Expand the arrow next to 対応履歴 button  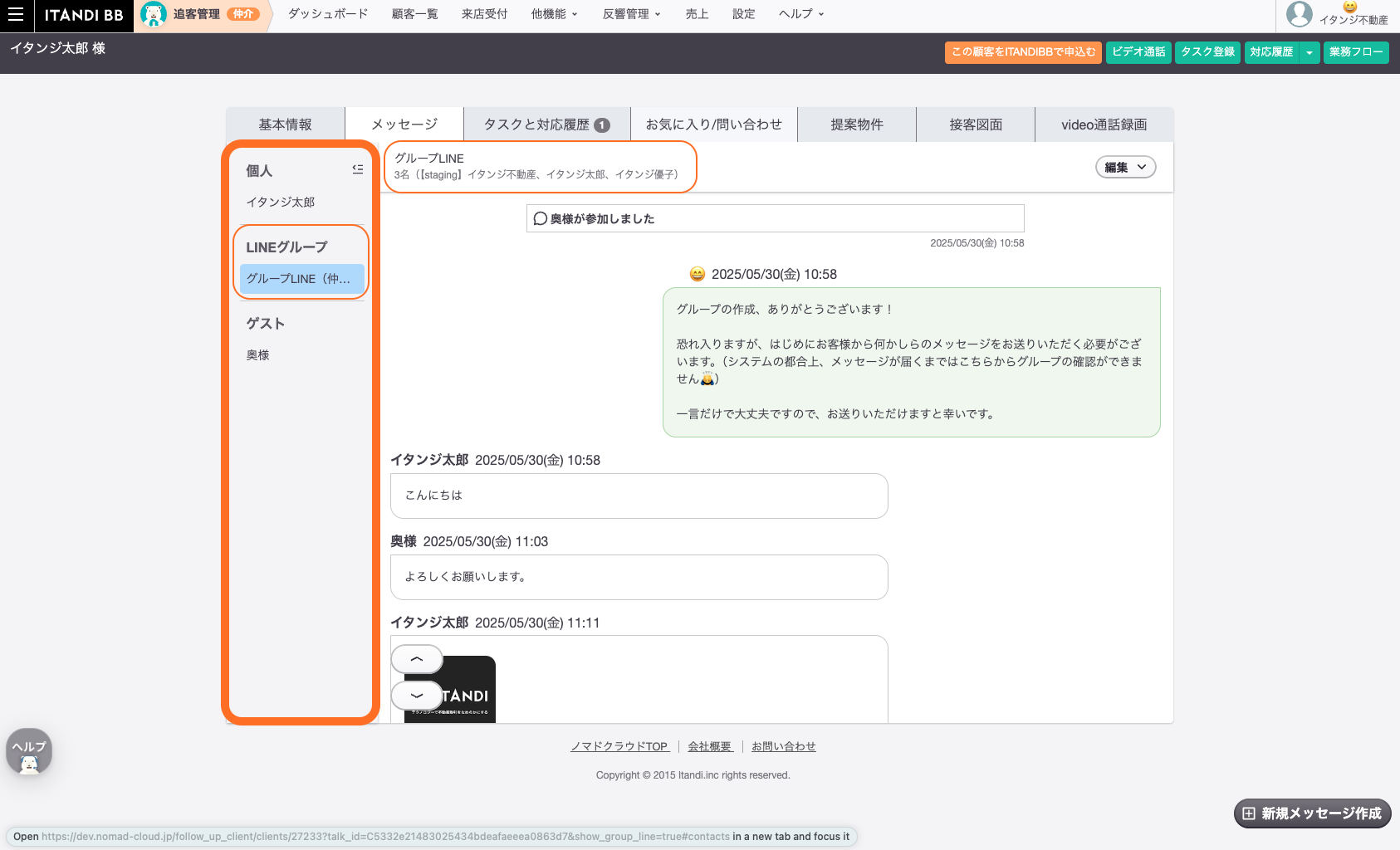point(1309,52)
